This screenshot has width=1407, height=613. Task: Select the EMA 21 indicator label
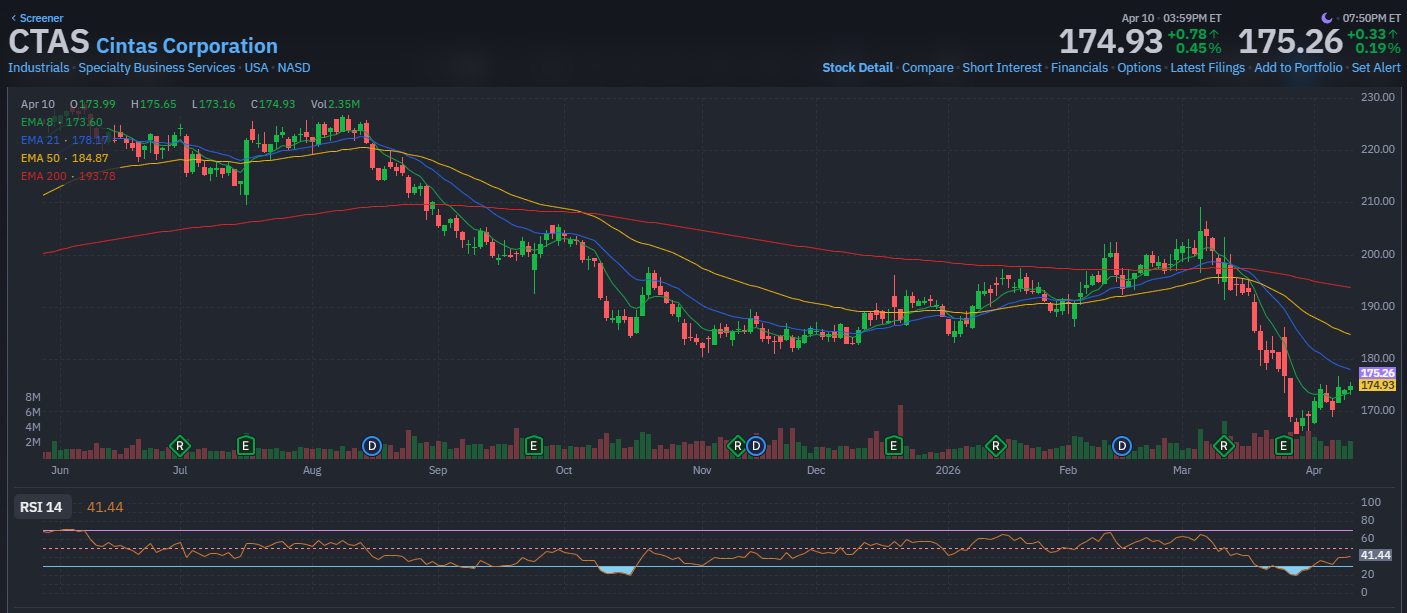click(64, 140)
